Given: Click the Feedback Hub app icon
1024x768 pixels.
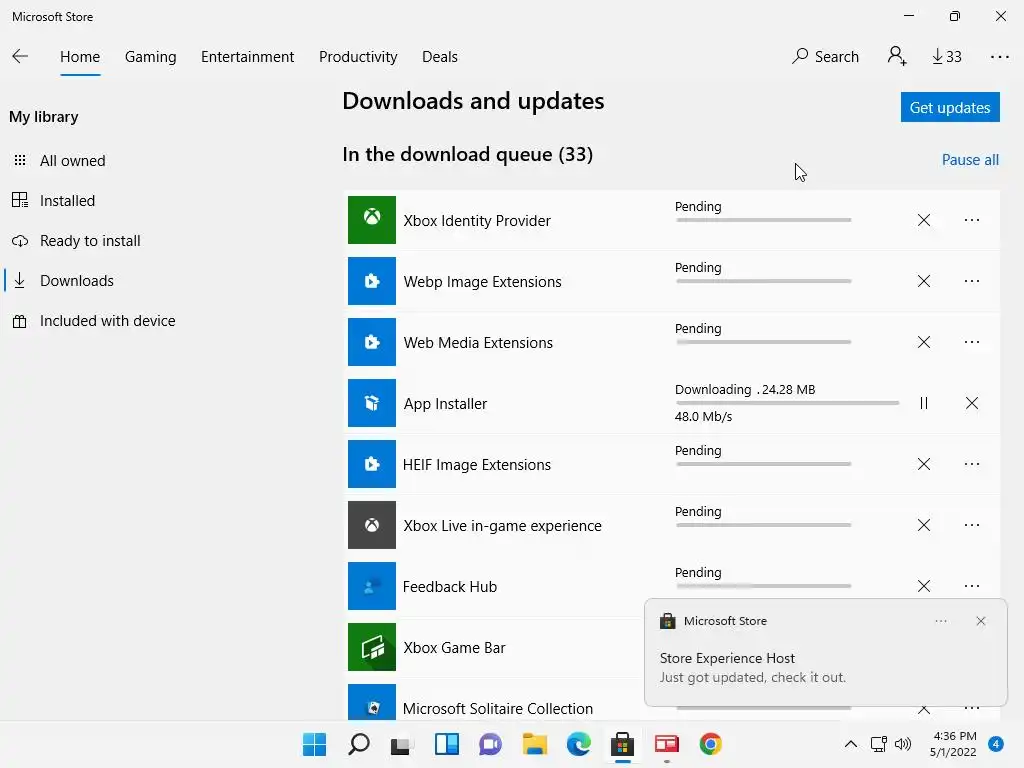Looking at the screenshot, I should (x=372, y=586).
